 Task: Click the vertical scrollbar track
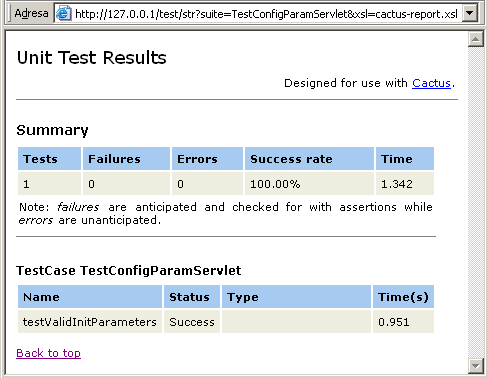click(476, 202)
